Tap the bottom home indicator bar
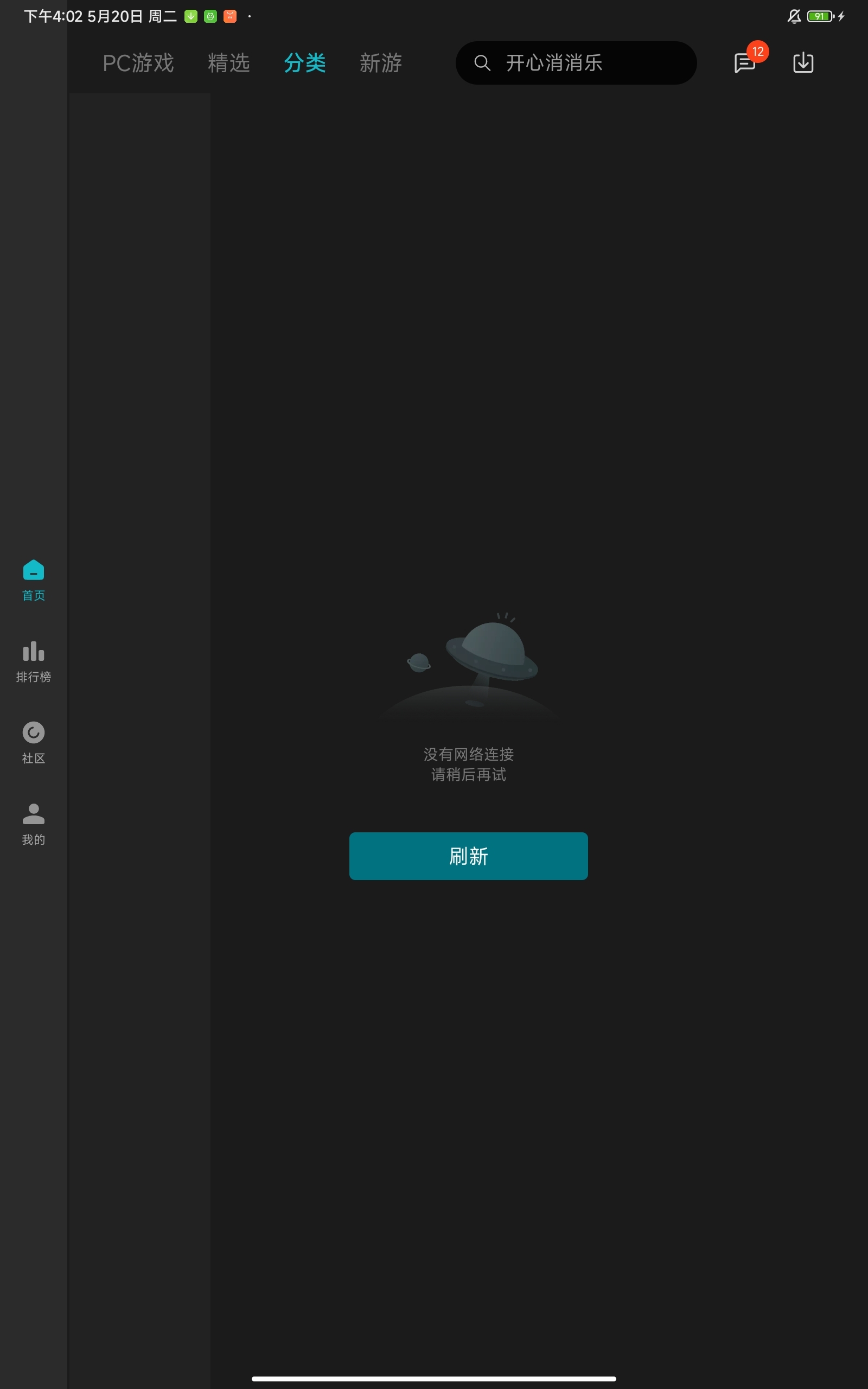 tap(433, 1378)
